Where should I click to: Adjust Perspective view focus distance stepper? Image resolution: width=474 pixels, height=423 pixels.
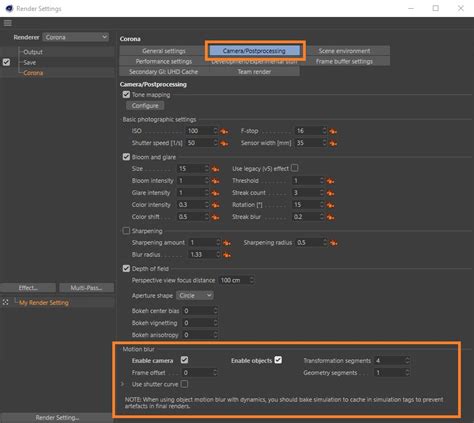point(252,280)
